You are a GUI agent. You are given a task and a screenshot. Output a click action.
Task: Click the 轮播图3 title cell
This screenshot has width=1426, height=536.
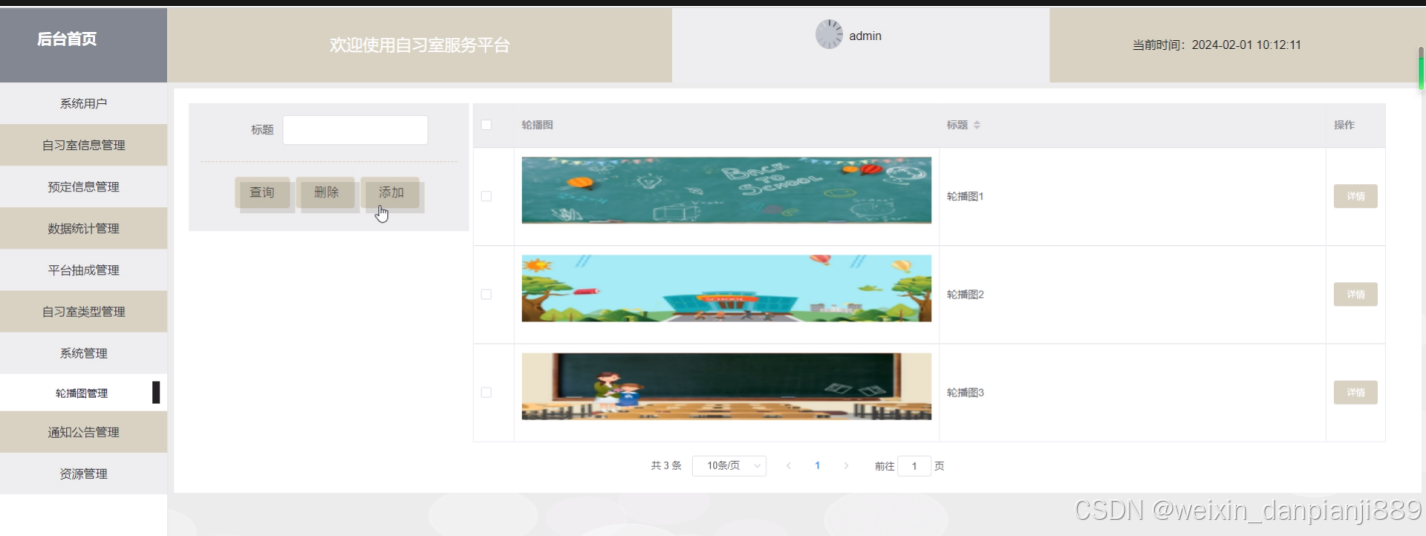pos(966,393)
